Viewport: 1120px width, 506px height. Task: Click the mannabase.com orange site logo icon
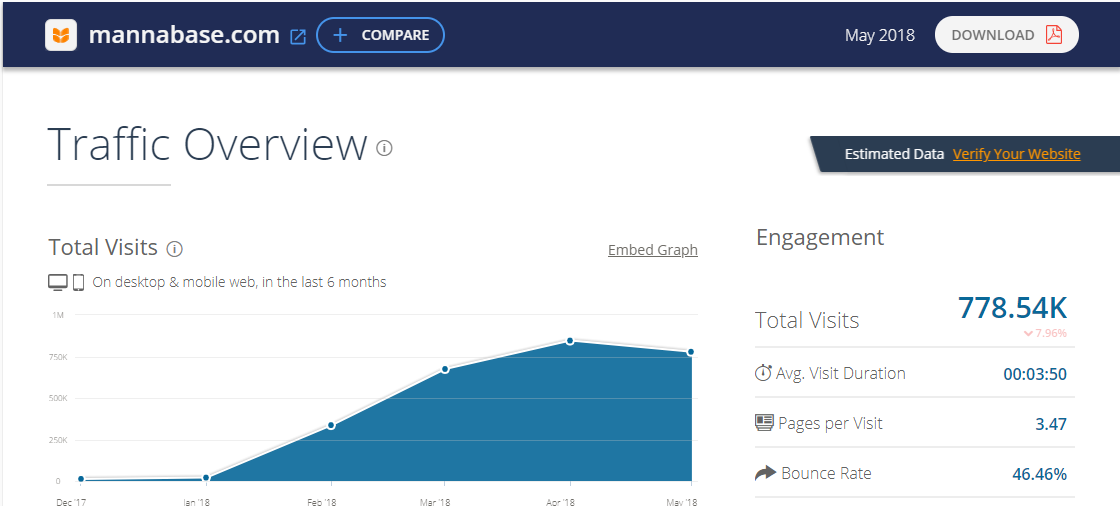61,35
